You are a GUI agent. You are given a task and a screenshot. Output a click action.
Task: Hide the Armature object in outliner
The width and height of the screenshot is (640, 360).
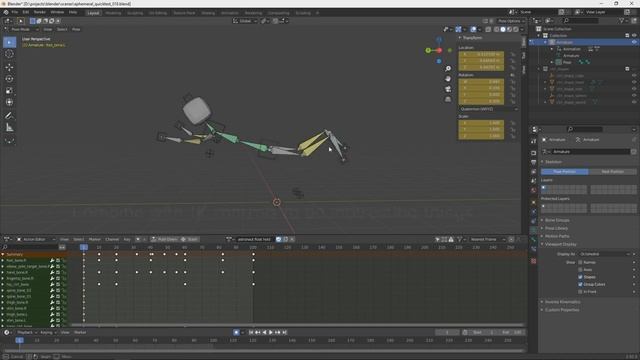(x=634, y=42)
